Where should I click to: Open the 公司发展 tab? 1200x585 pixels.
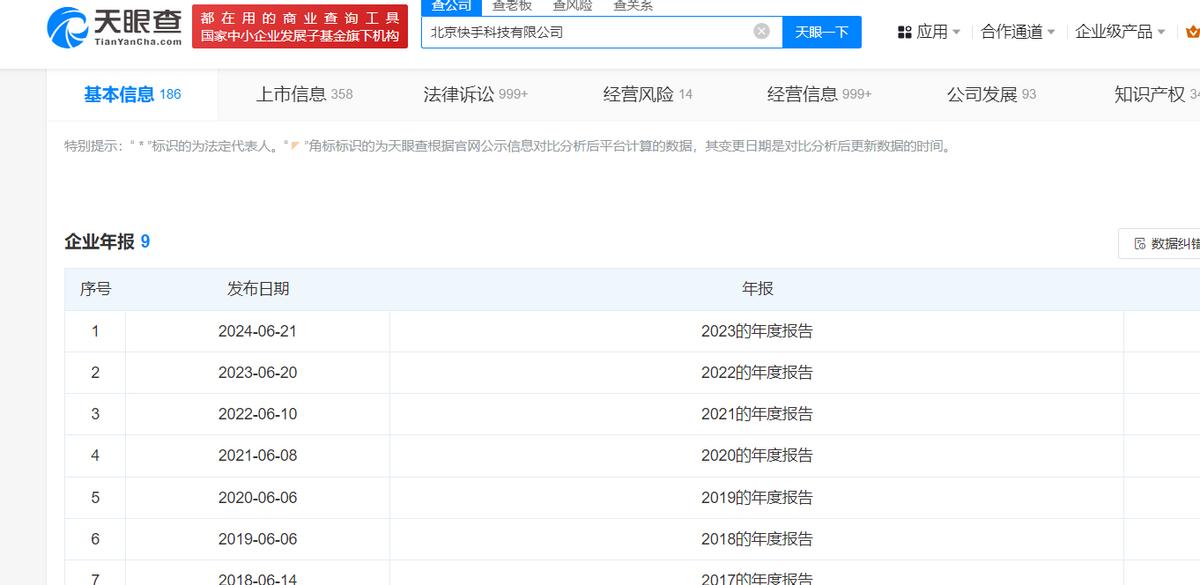click(x=991, y=94)
